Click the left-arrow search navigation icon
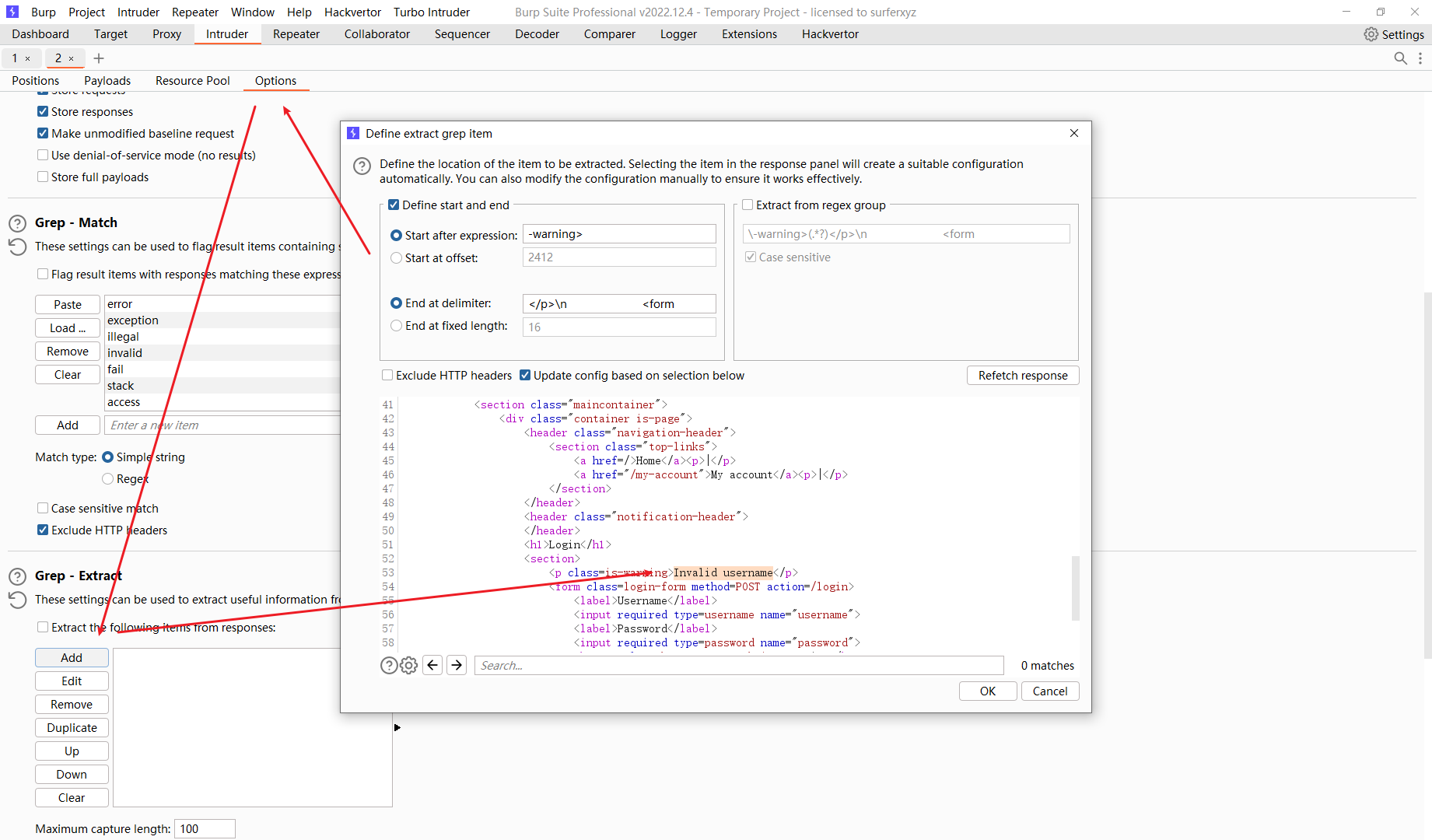The height and width of the screenshot is (840, 1432). [432, 665]
